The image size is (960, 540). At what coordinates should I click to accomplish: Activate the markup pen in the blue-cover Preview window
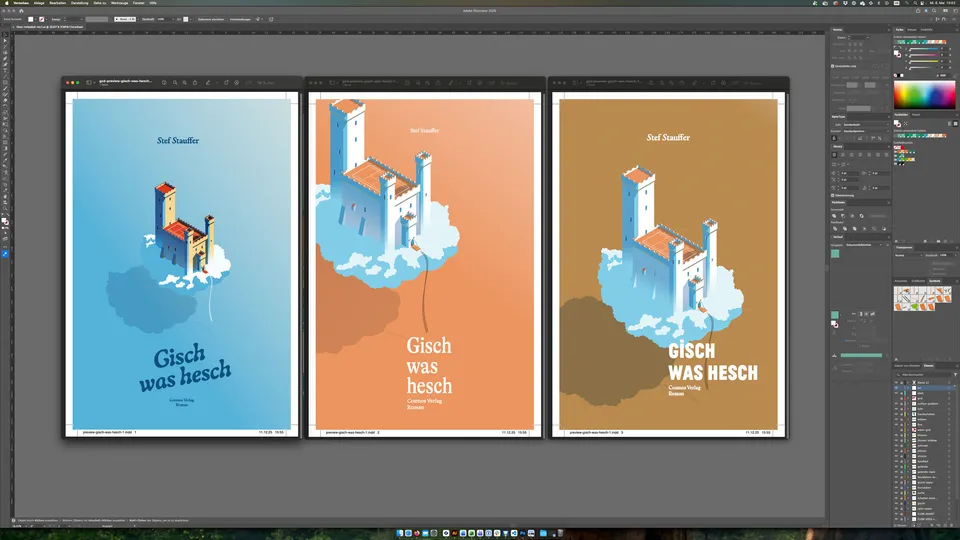(208, 83)
